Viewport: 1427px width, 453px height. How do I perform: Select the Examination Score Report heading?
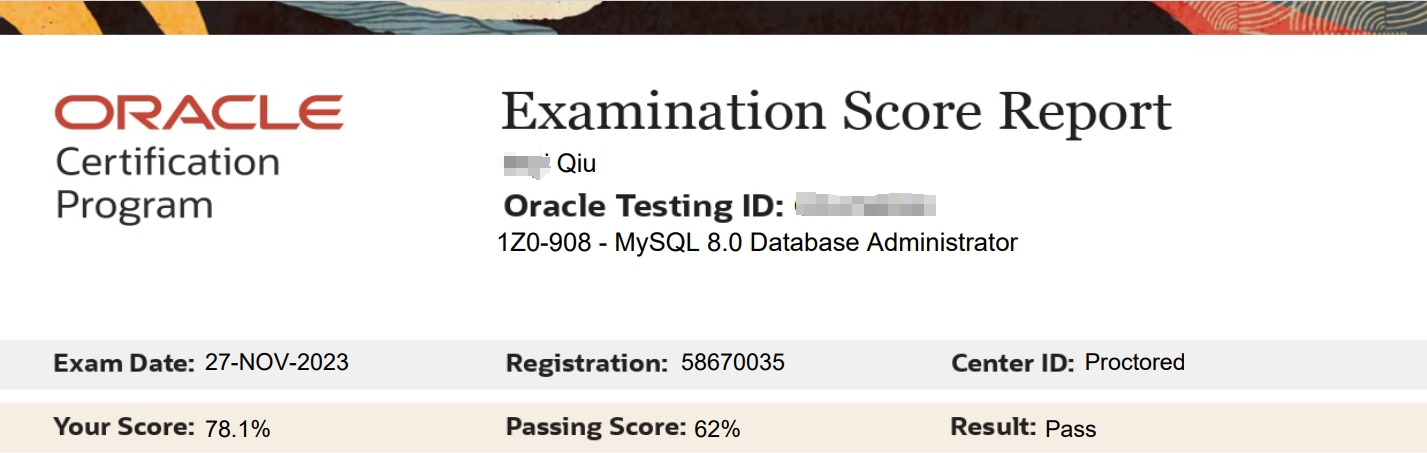(836, 111)
